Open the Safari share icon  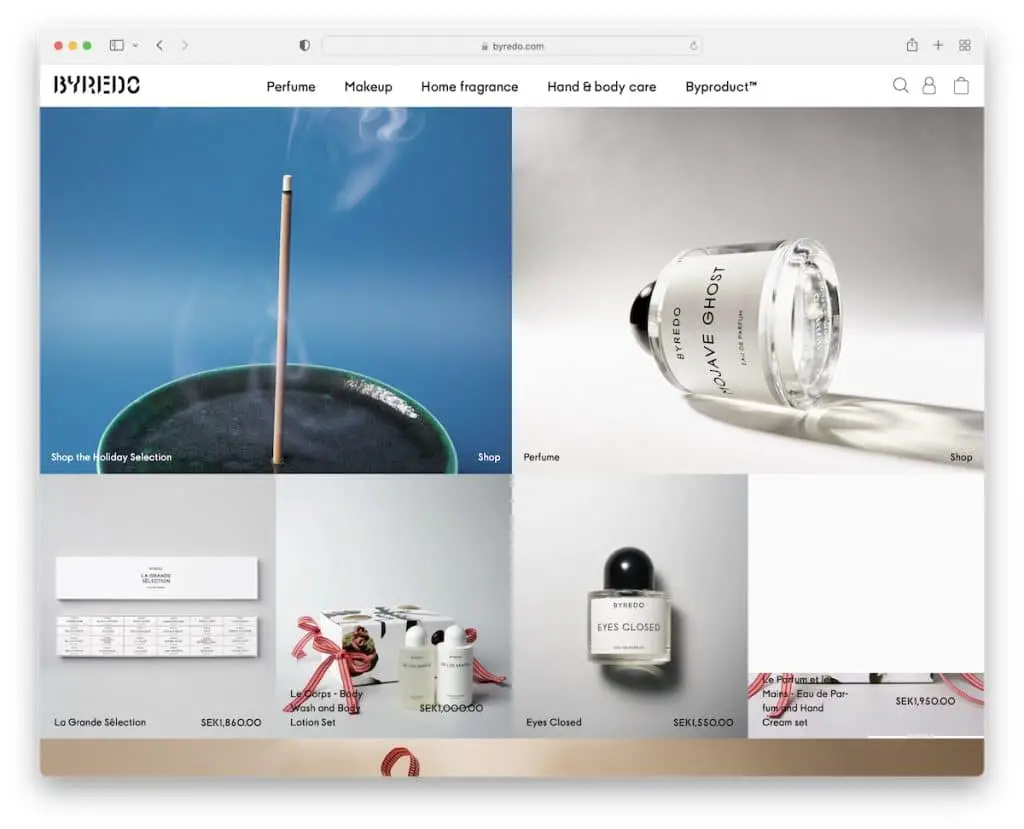[x=912, y=44]
